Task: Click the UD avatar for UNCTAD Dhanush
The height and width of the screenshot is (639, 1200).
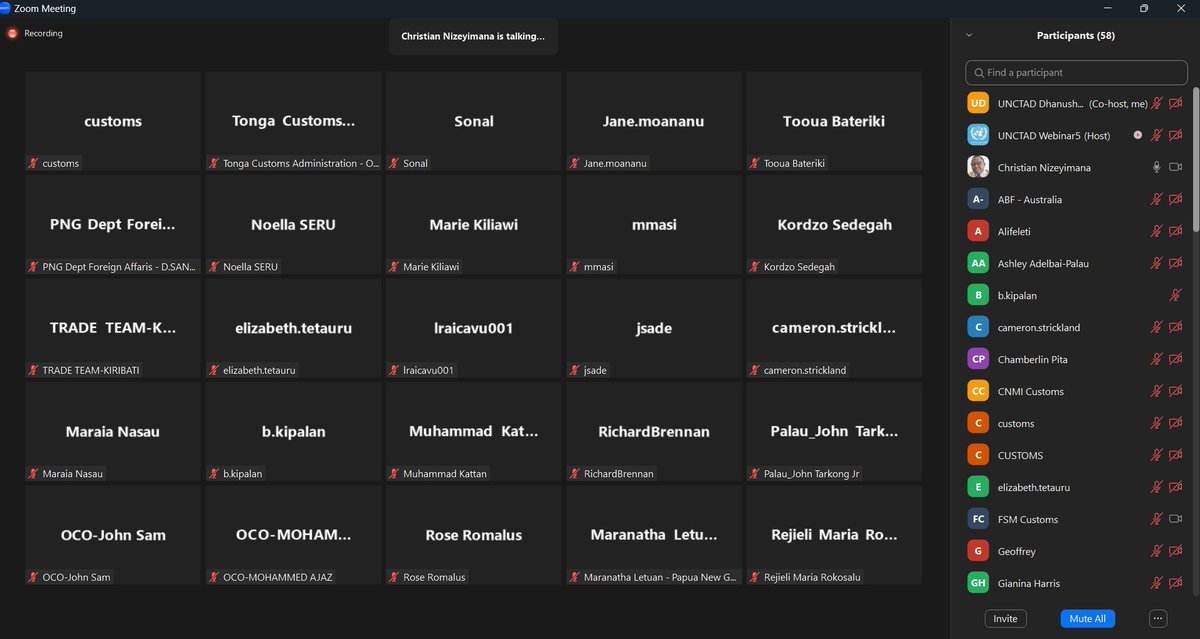Action: click(979, 103)
